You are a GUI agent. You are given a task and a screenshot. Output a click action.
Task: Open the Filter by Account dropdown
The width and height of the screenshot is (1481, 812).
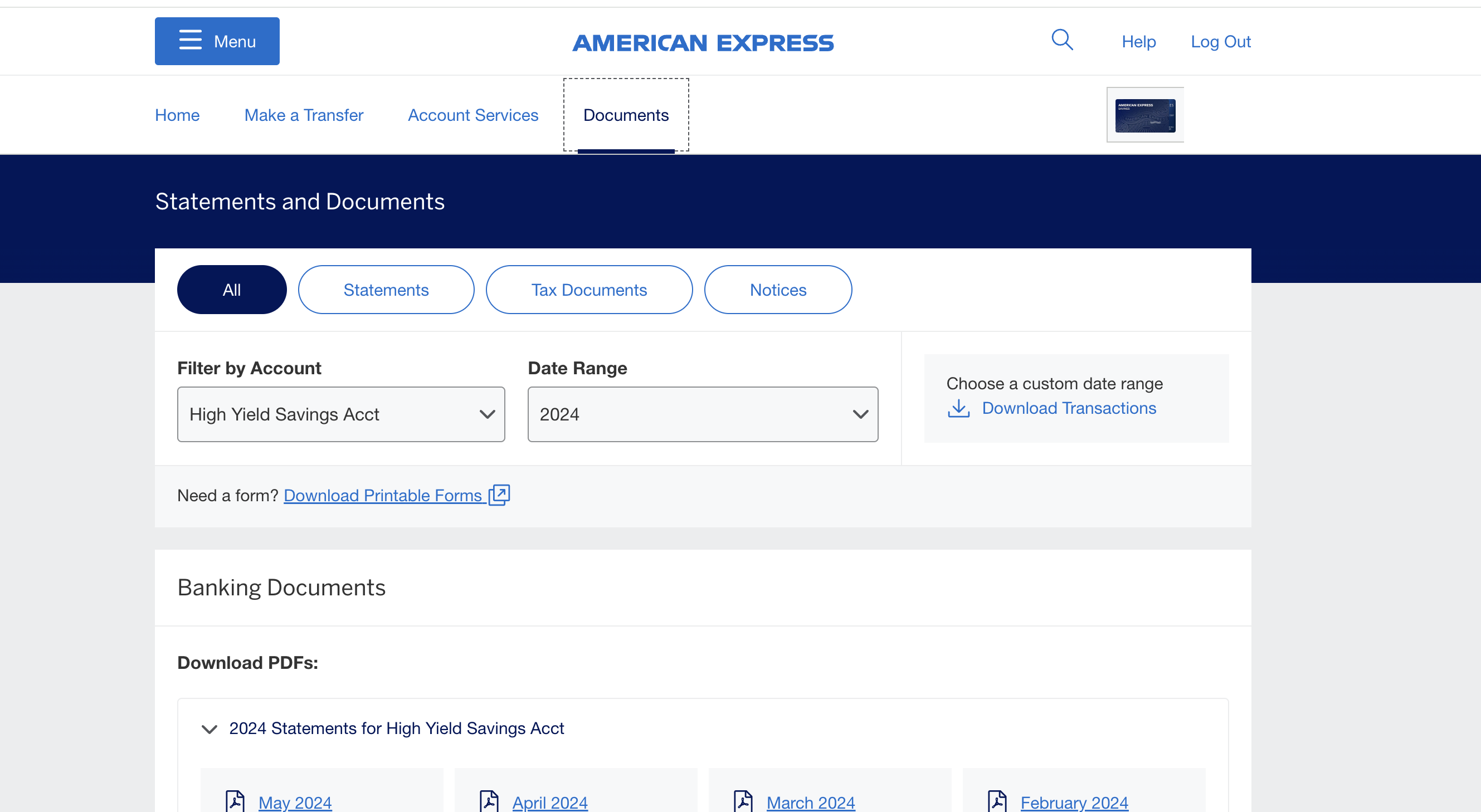341,414
